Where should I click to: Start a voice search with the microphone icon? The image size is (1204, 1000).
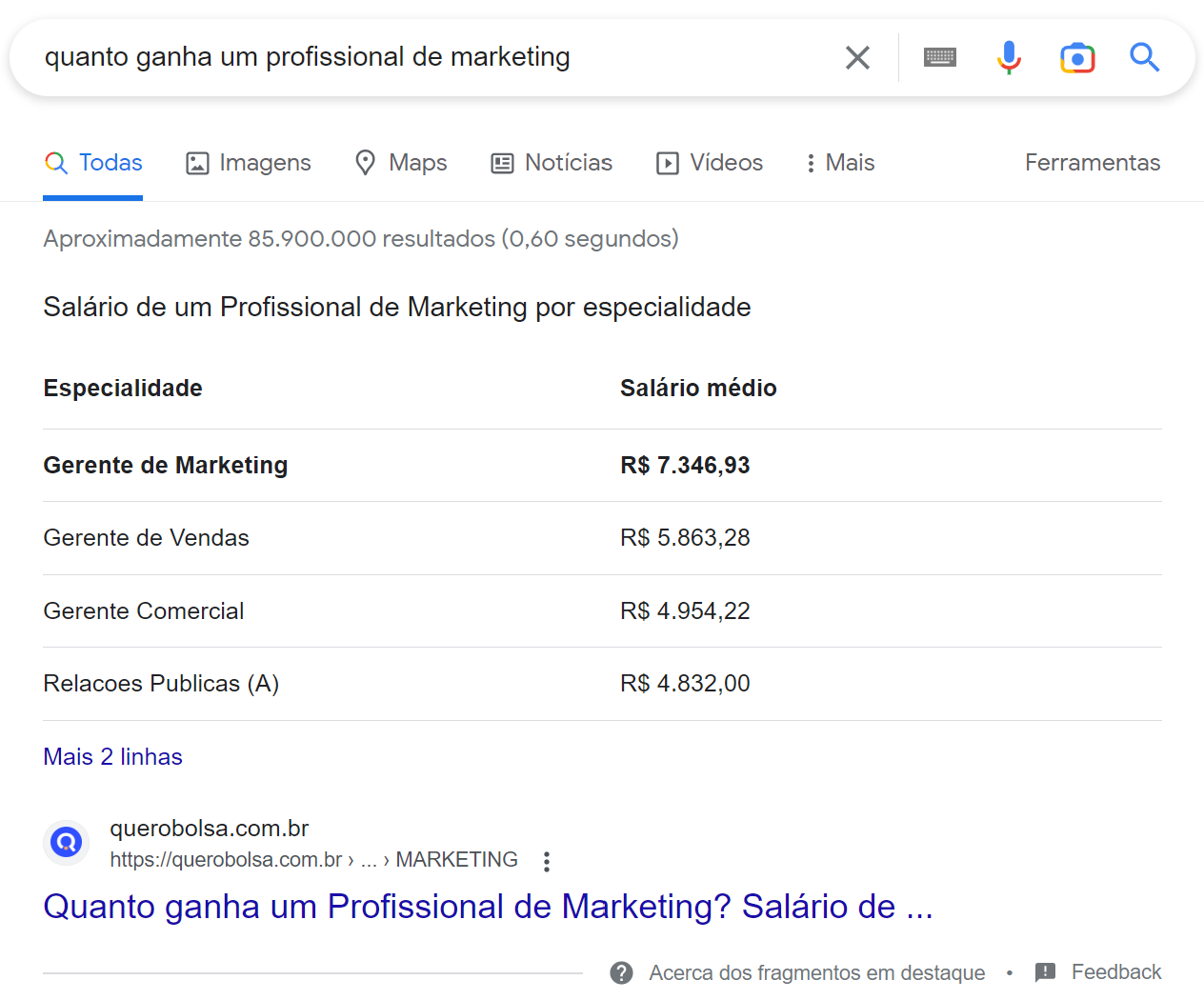pyautogui.click(x=1009, y=57)
